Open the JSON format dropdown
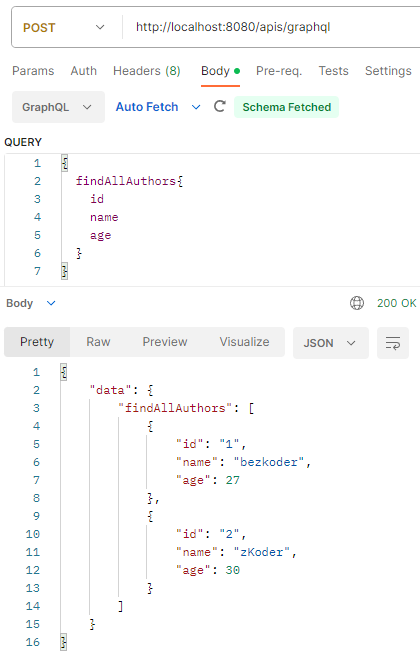Screen dimensions: 420x660 330,343
